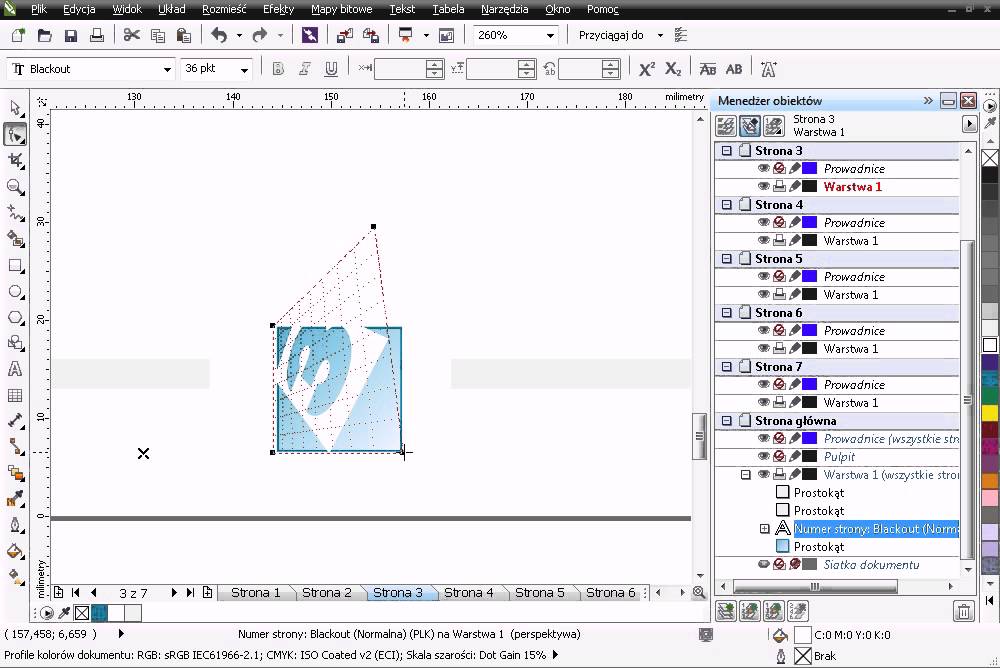Expand the Numer strony Blackout object

pyautogui.click(x=764, y=528)
